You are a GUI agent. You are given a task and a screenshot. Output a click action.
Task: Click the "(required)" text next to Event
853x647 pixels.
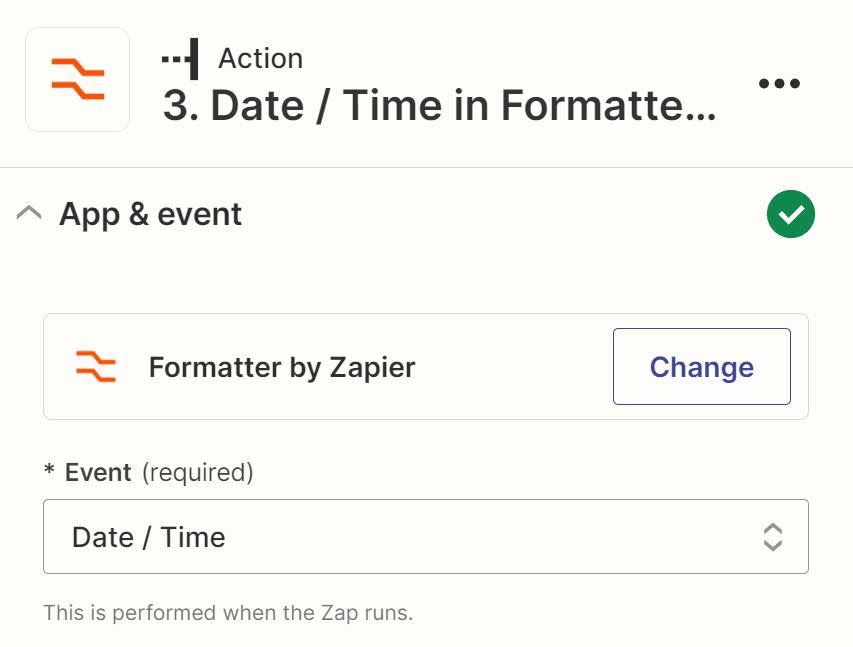(198, 472)
